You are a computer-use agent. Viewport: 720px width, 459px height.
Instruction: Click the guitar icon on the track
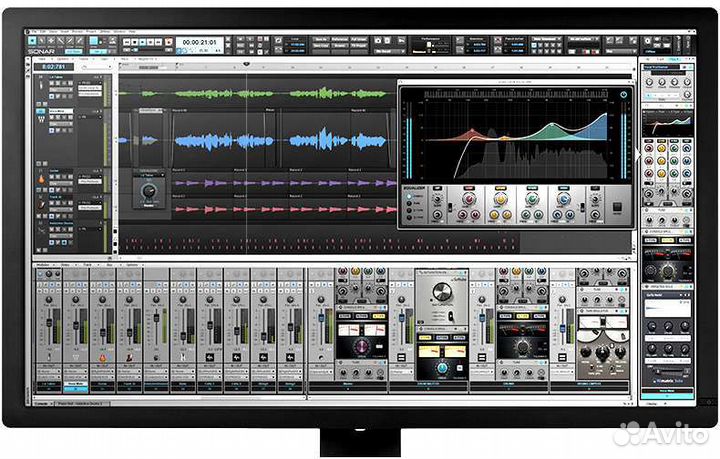point(42,176)
